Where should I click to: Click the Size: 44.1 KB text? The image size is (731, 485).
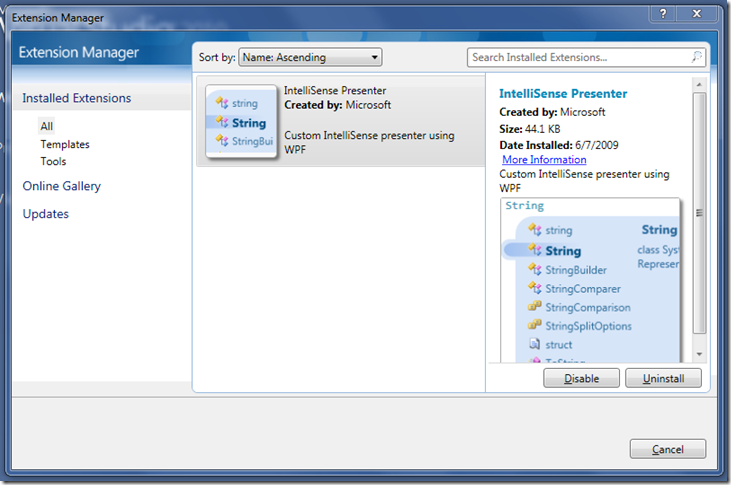click(530, 129)
